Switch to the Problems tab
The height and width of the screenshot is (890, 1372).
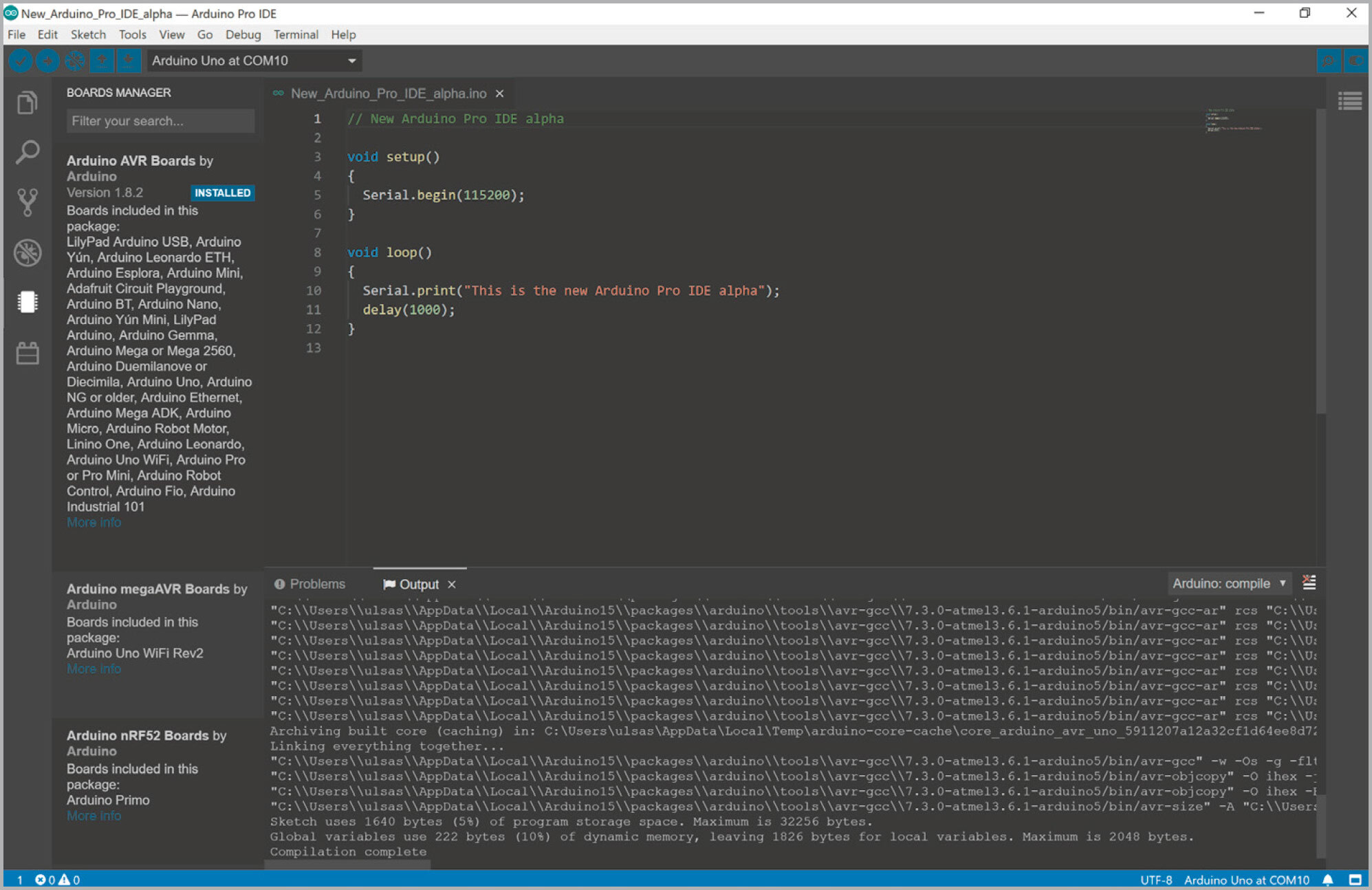point(317,583)
